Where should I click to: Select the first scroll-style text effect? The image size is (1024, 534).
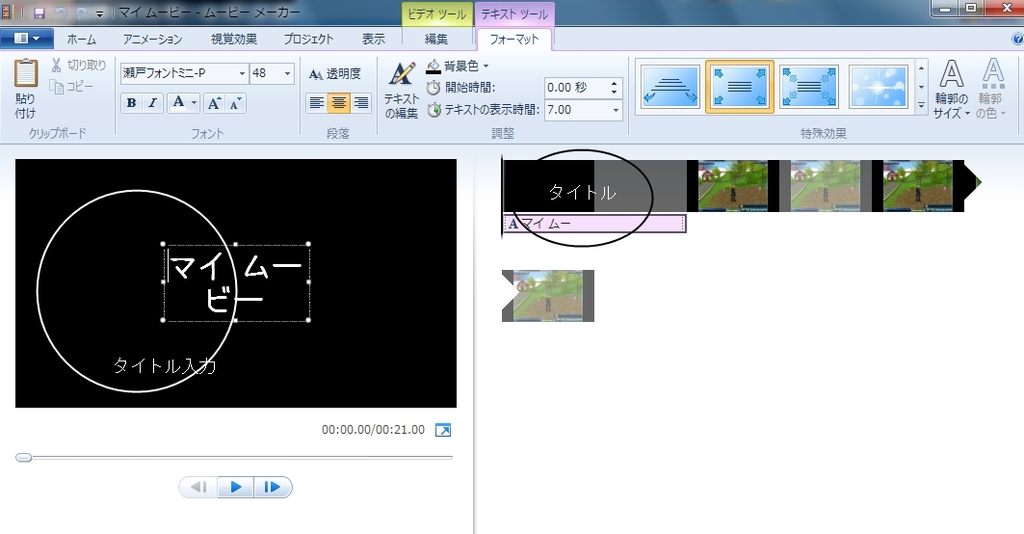(667, 87)
